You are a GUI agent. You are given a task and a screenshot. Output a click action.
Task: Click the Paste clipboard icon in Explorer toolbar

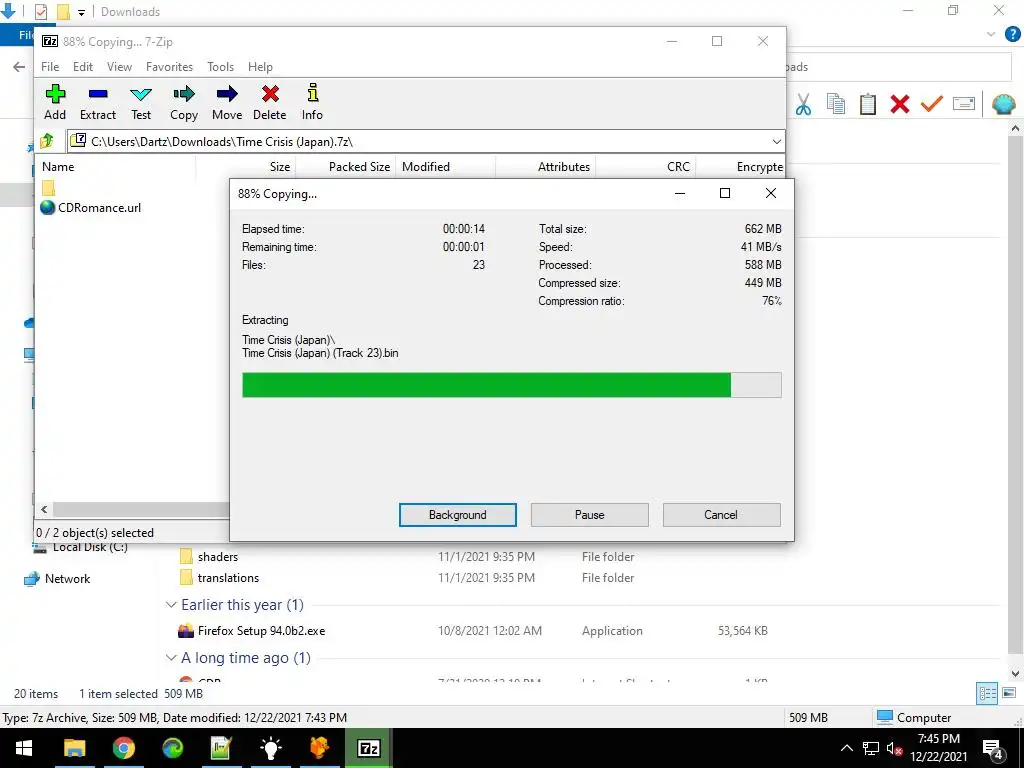867,104
